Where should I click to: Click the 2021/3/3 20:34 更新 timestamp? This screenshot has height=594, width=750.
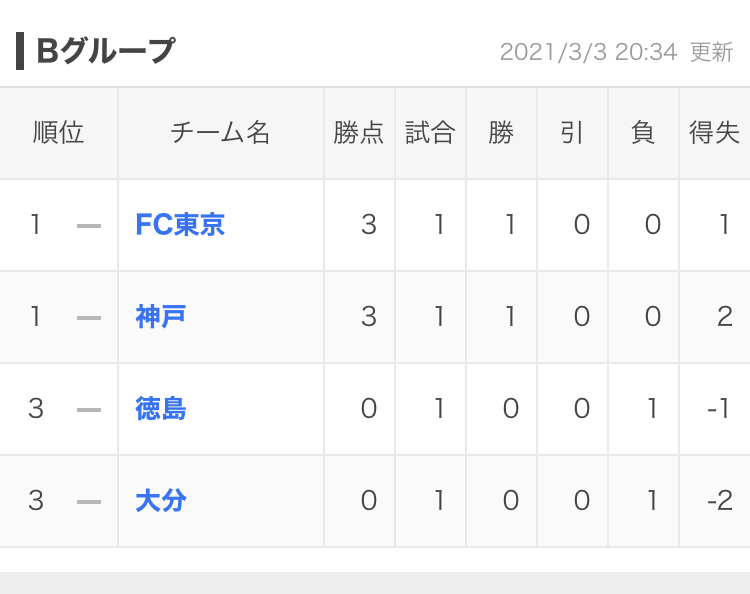(x=616, y=53)
